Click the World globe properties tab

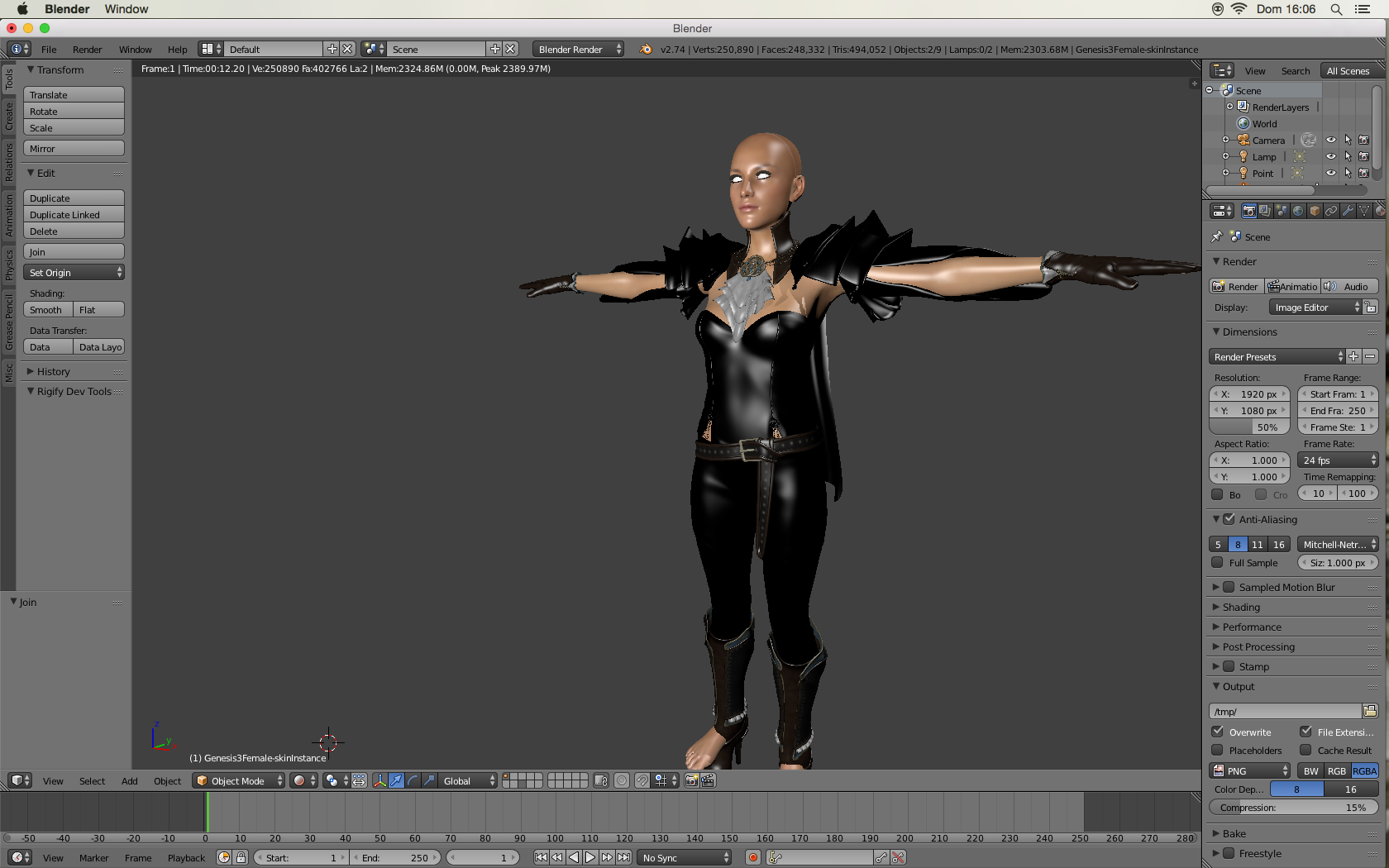point(1298,211)
